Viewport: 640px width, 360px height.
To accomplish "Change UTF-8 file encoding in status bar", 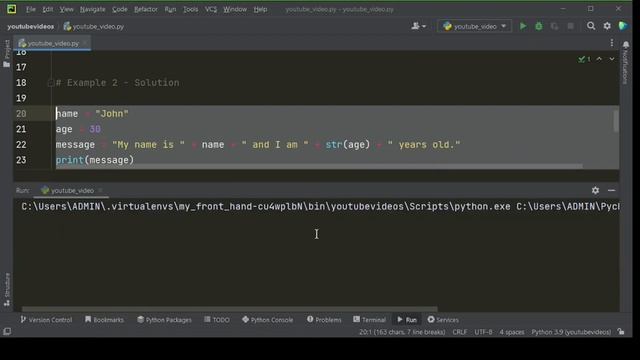I will click(x=483, y=332).
